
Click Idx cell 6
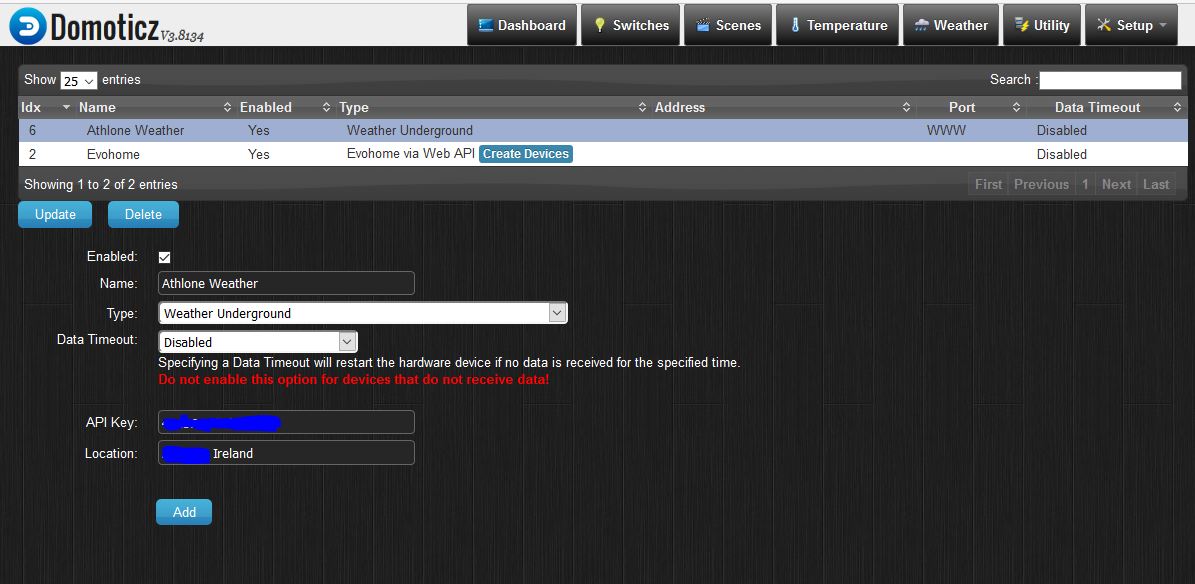point(32,130)
